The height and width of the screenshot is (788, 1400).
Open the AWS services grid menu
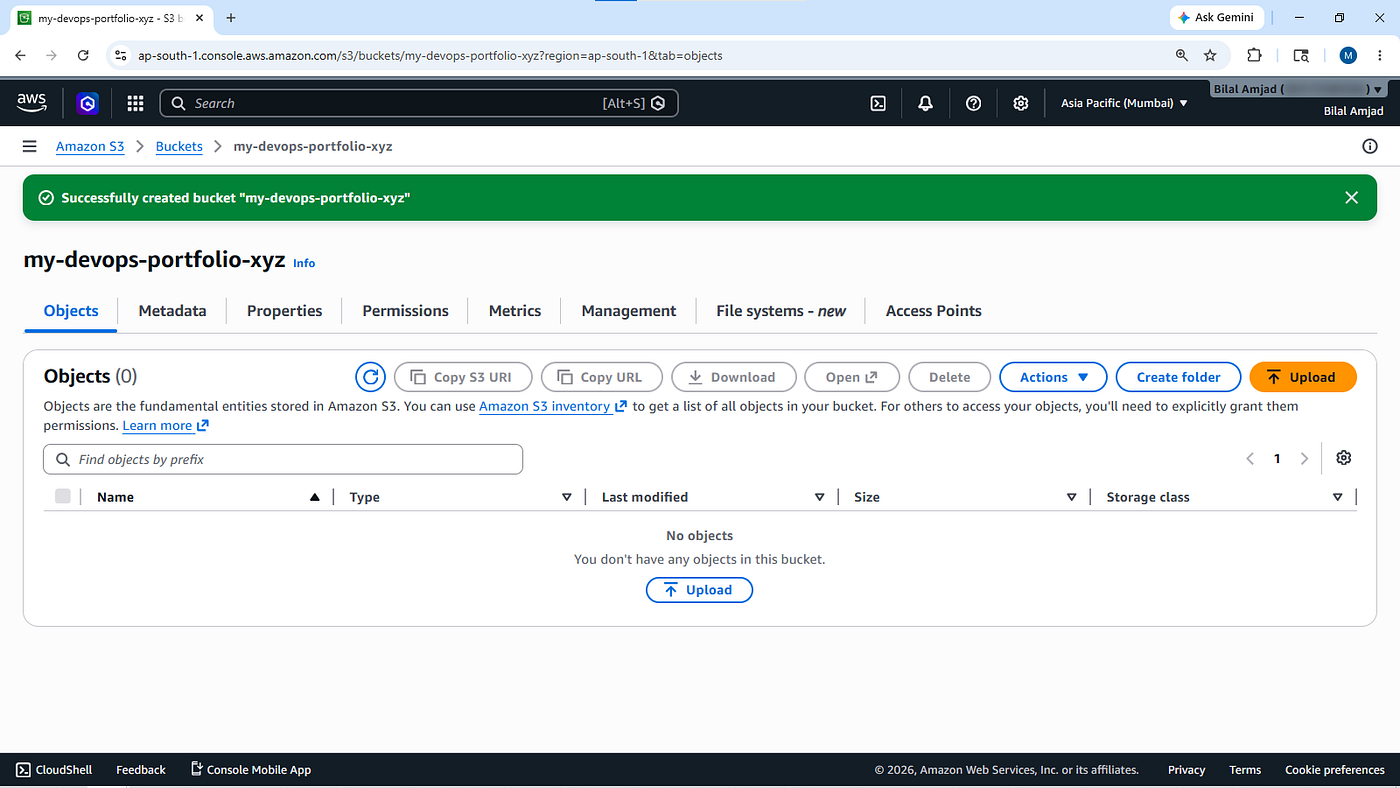136,103
